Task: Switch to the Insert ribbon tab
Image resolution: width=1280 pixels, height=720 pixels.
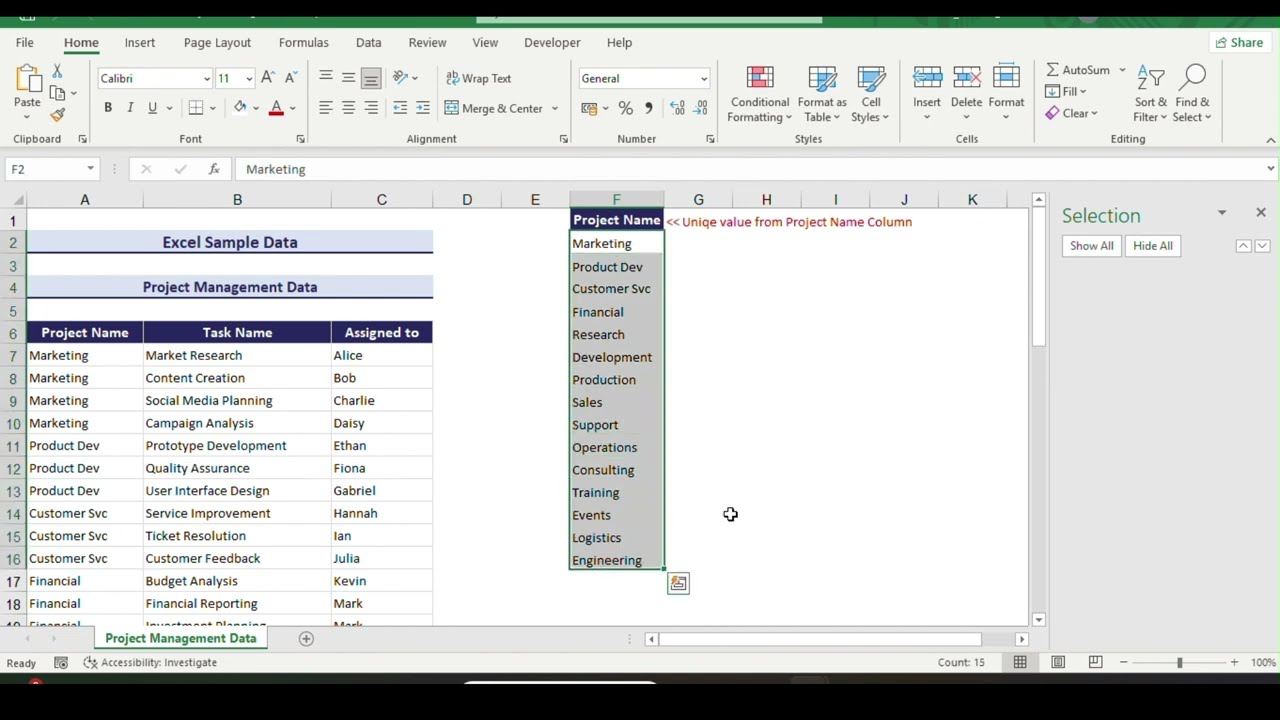Action: tap(140, 42)
